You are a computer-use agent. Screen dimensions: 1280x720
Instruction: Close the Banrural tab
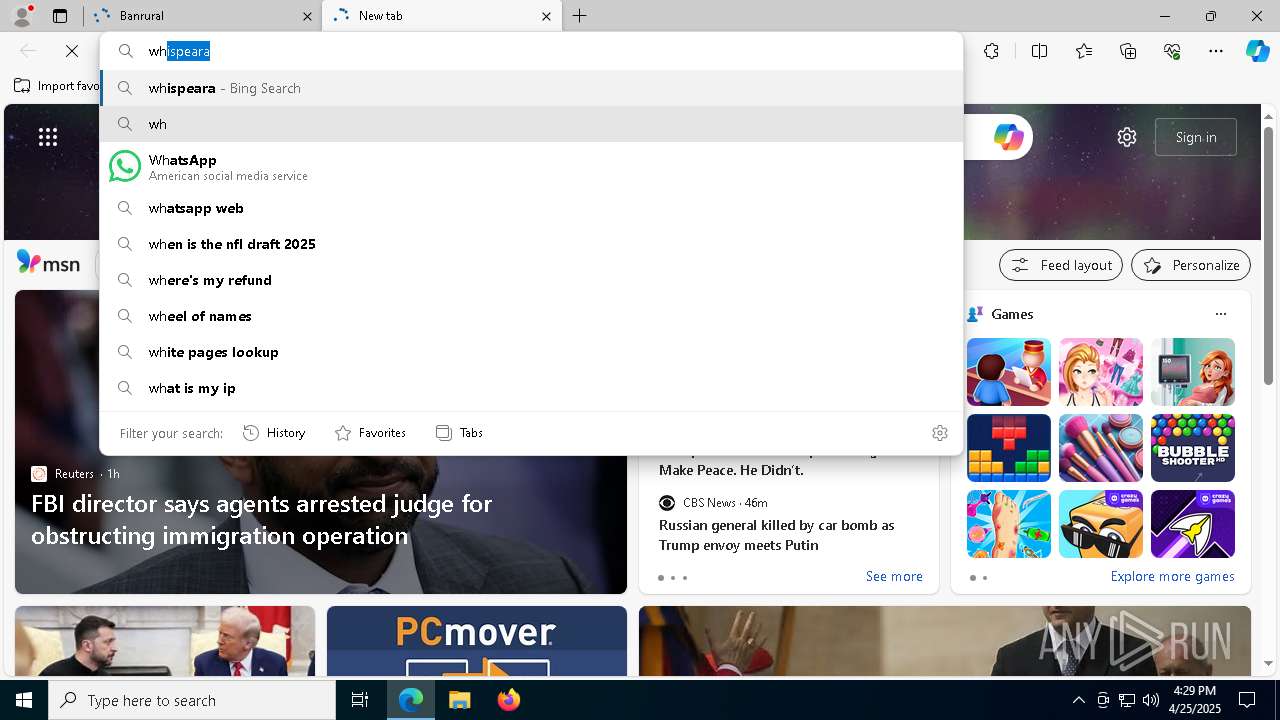[307, 16]
